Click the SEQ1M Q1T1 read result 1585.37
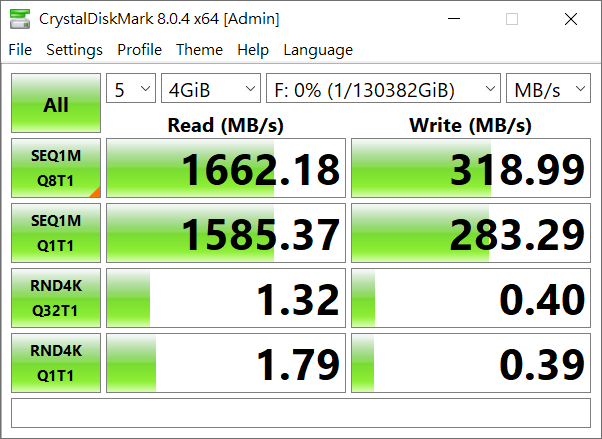Viewport: 602px width, 439px height. point(226,233)
